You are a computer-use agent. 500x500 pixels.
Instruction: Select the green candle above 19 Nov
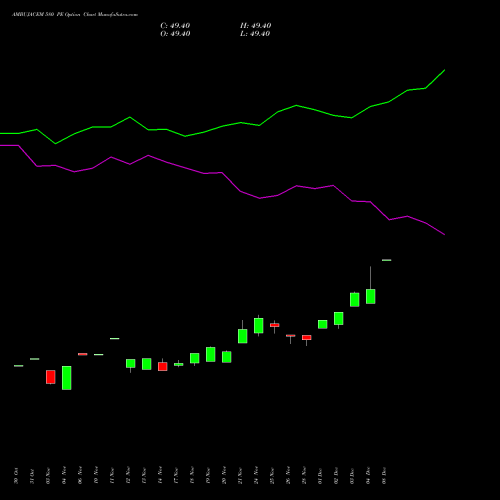pyautogui.click(x=211, y=354)
